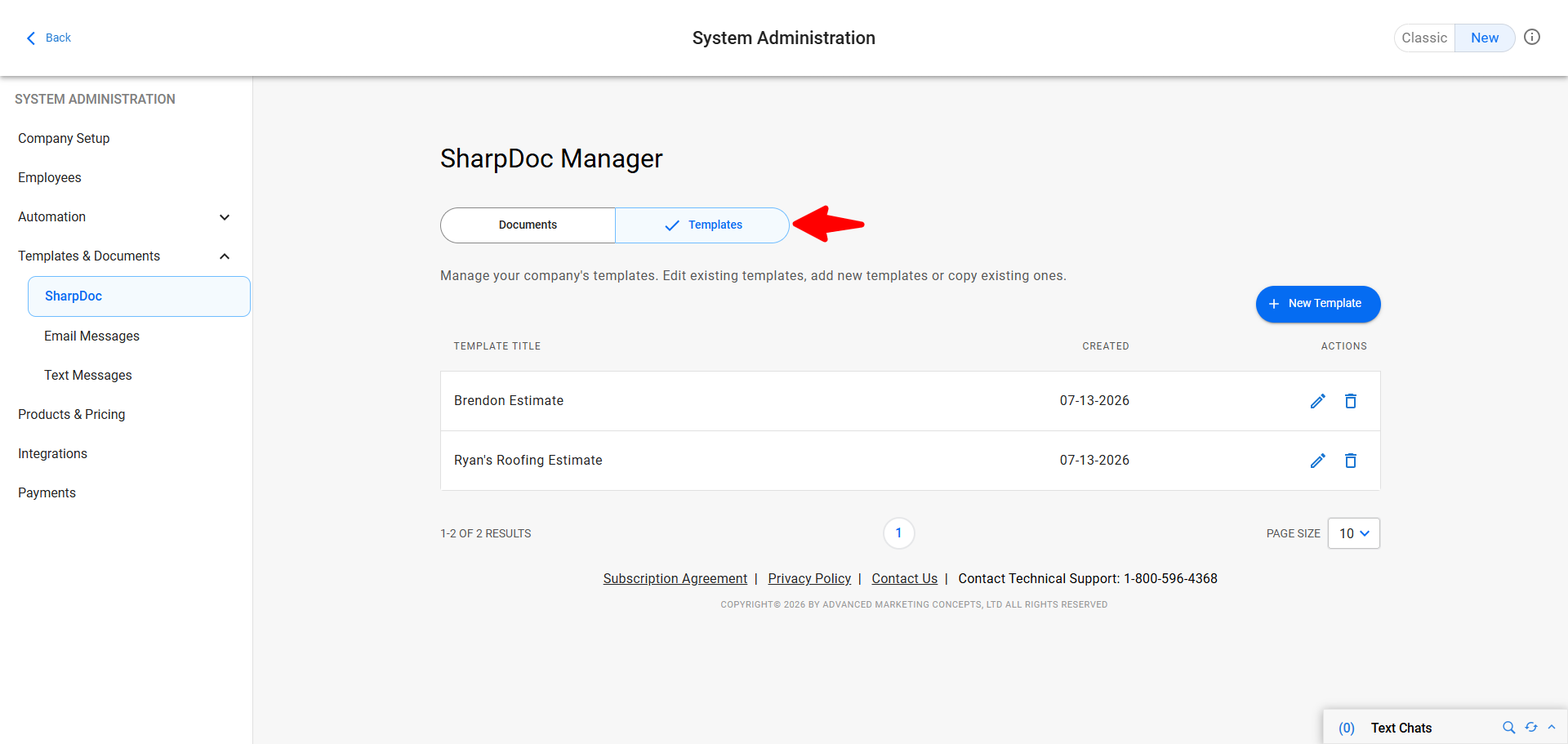Select SharpDoc in sidebar
The width and height of the screenshot is (1568, 744).
[x=139, y=296]
